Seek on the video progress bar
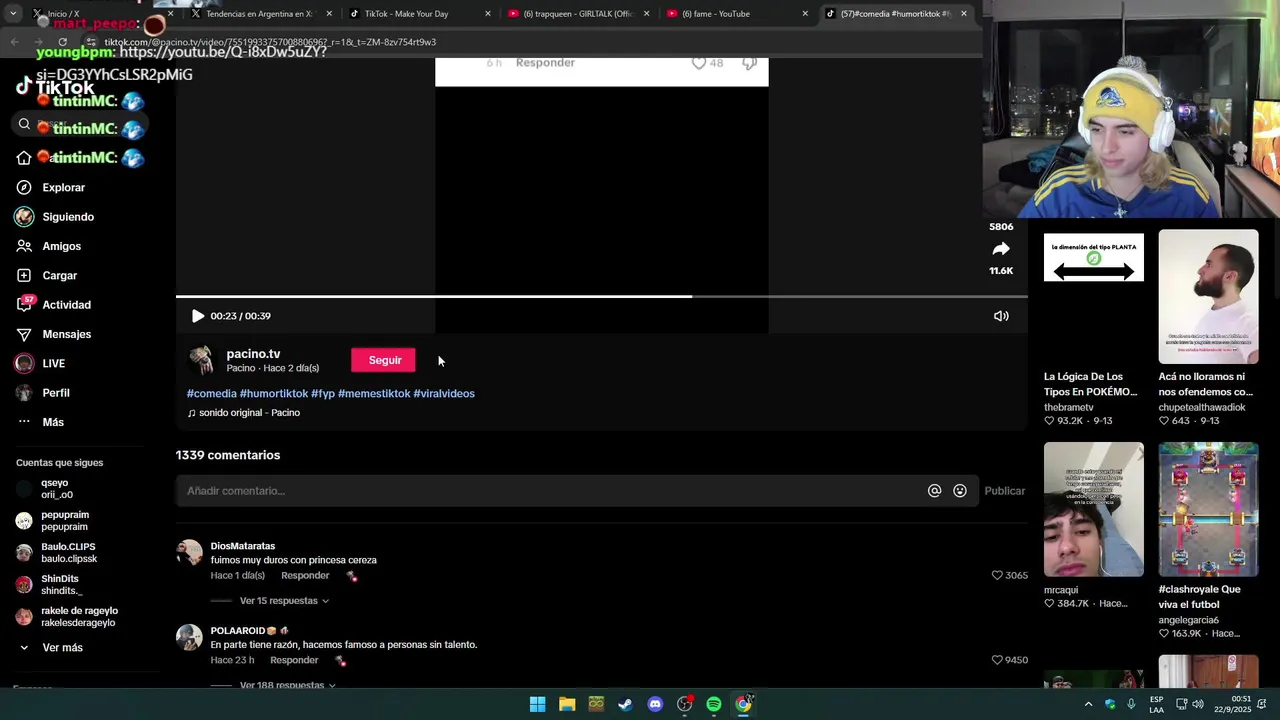Image resolution: width=1280 pixels, height=720 pixels. pyautogui.click(x=602, y=296)
